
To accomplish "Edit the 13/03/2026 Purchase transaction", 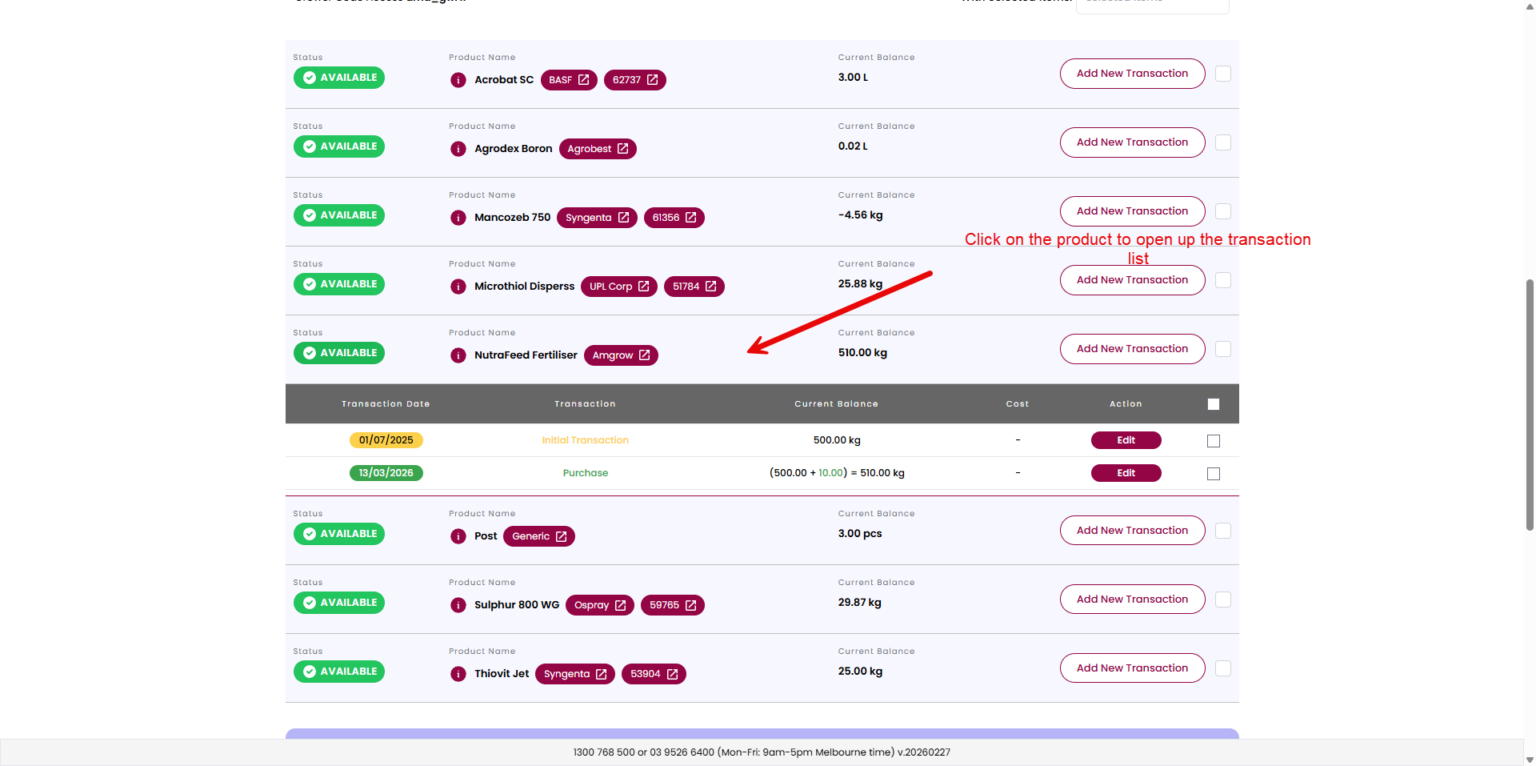I will (x=1125, y=474).
